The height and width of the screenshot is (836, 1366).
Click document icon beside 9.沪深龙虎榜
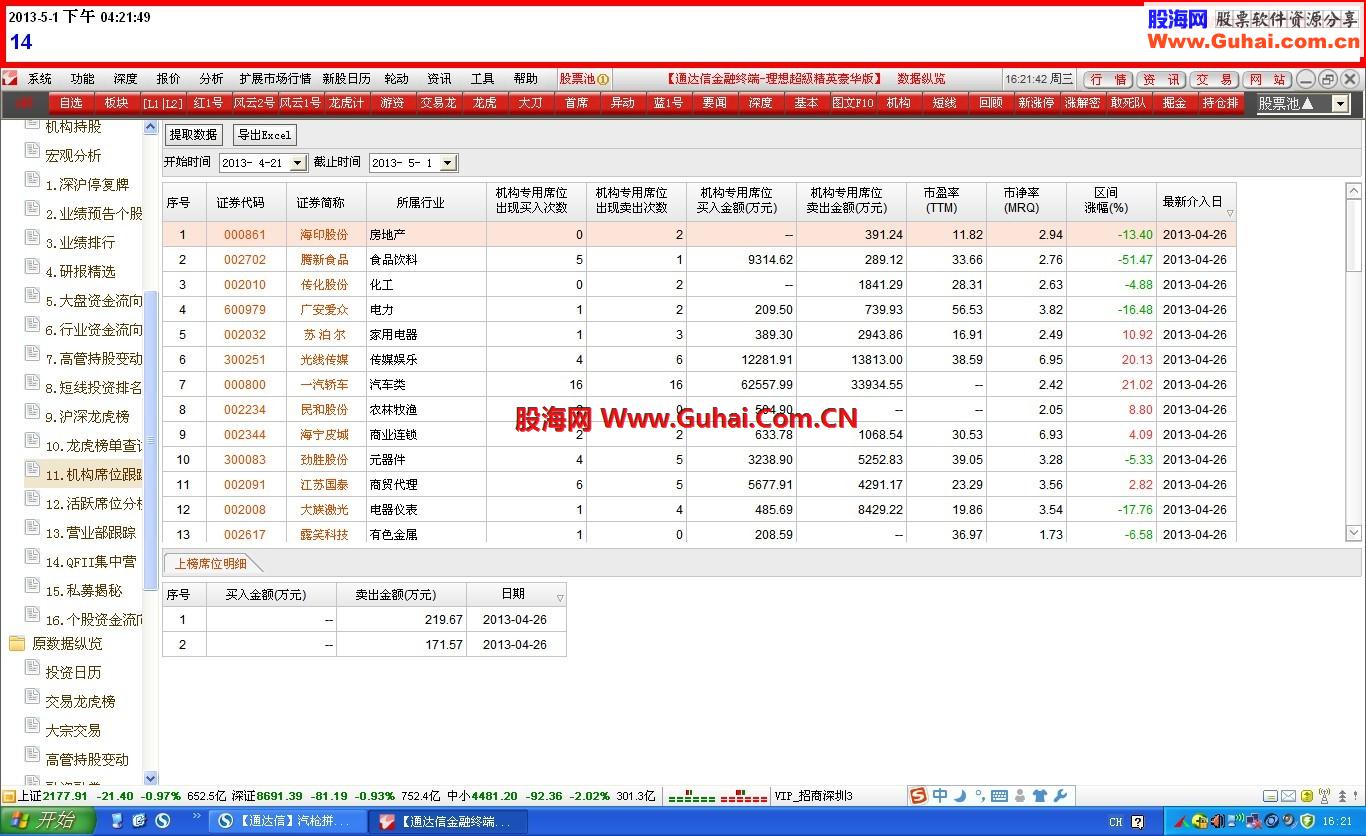pyautogui.click(x=31, y=411)
